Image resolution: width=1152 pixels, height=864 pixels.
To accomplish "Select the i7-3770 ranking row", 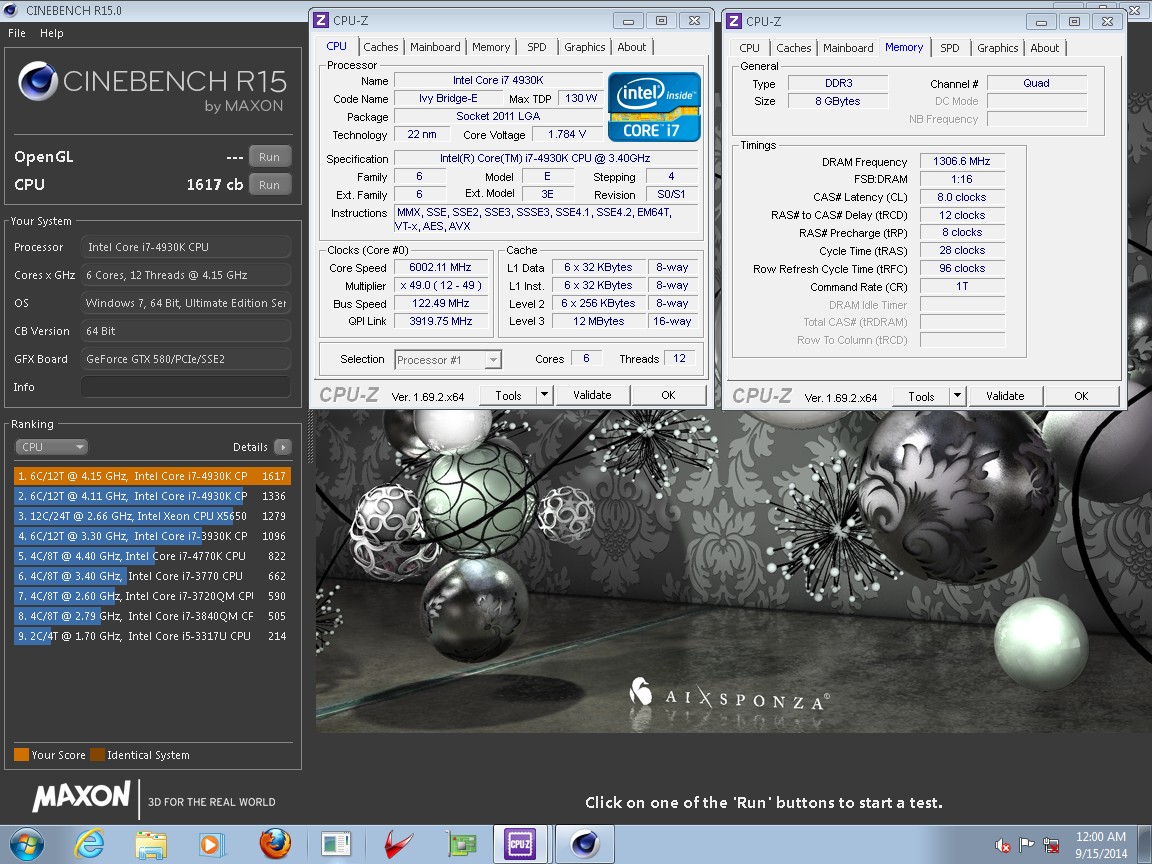I will click(x=152, y=576).
